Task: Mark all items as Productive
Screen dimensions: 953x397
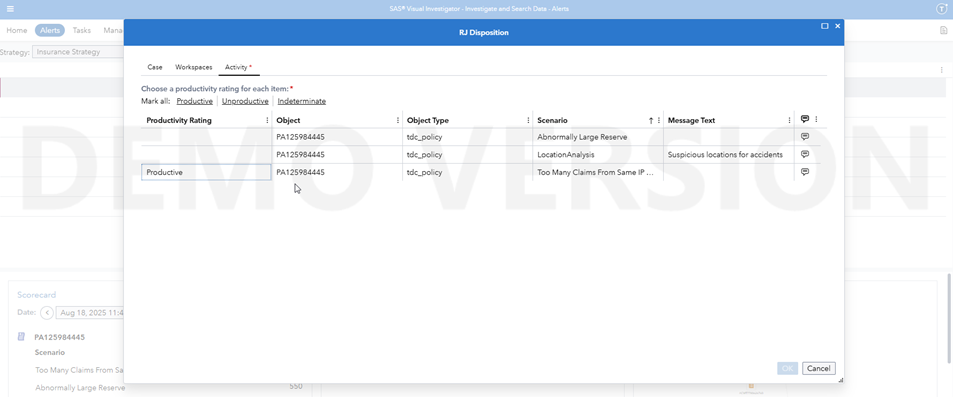Action: (x=194, y=101)
